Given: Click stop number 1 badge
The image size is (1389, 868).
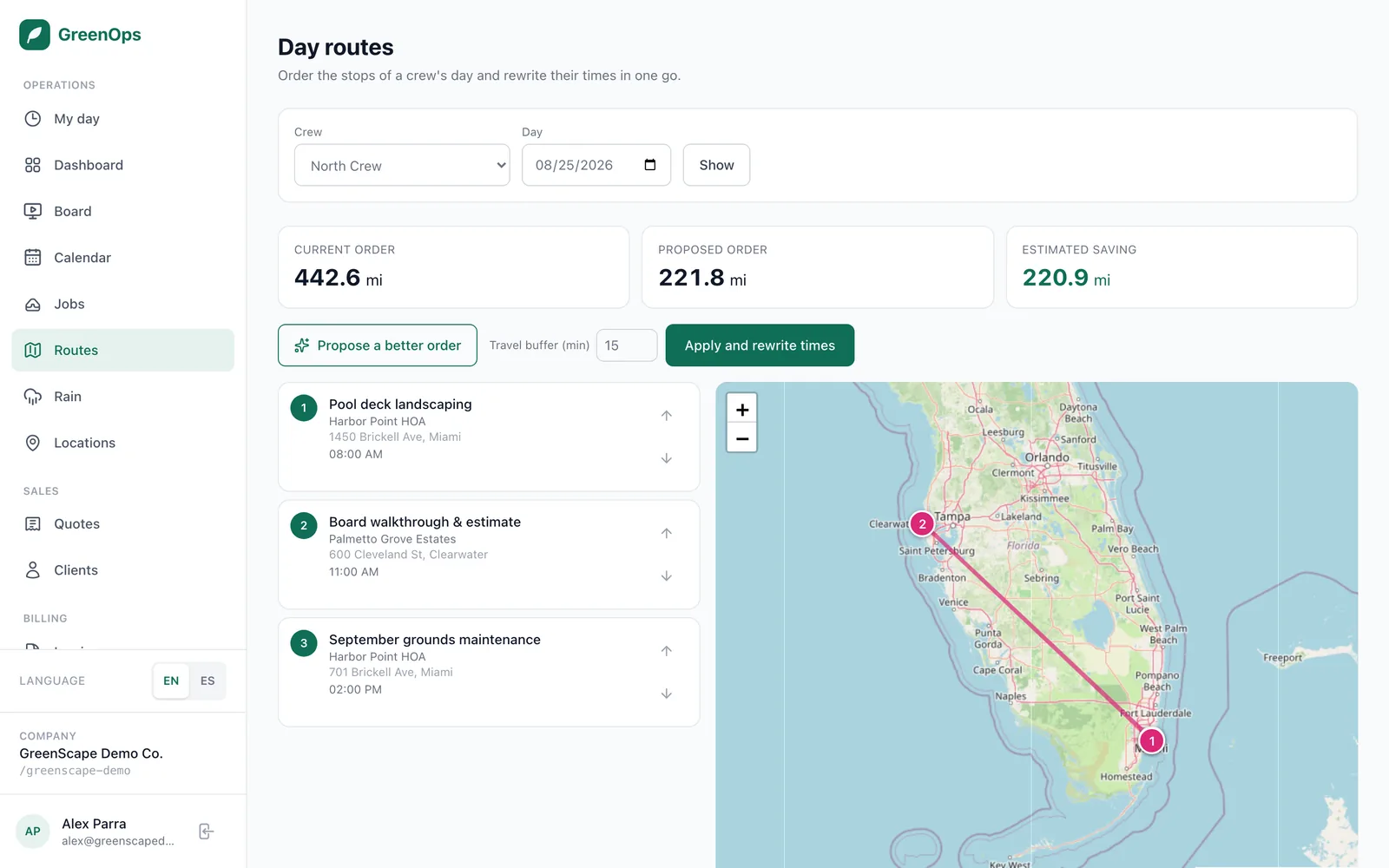Looking at the screenshot, I should coord(304,408).
